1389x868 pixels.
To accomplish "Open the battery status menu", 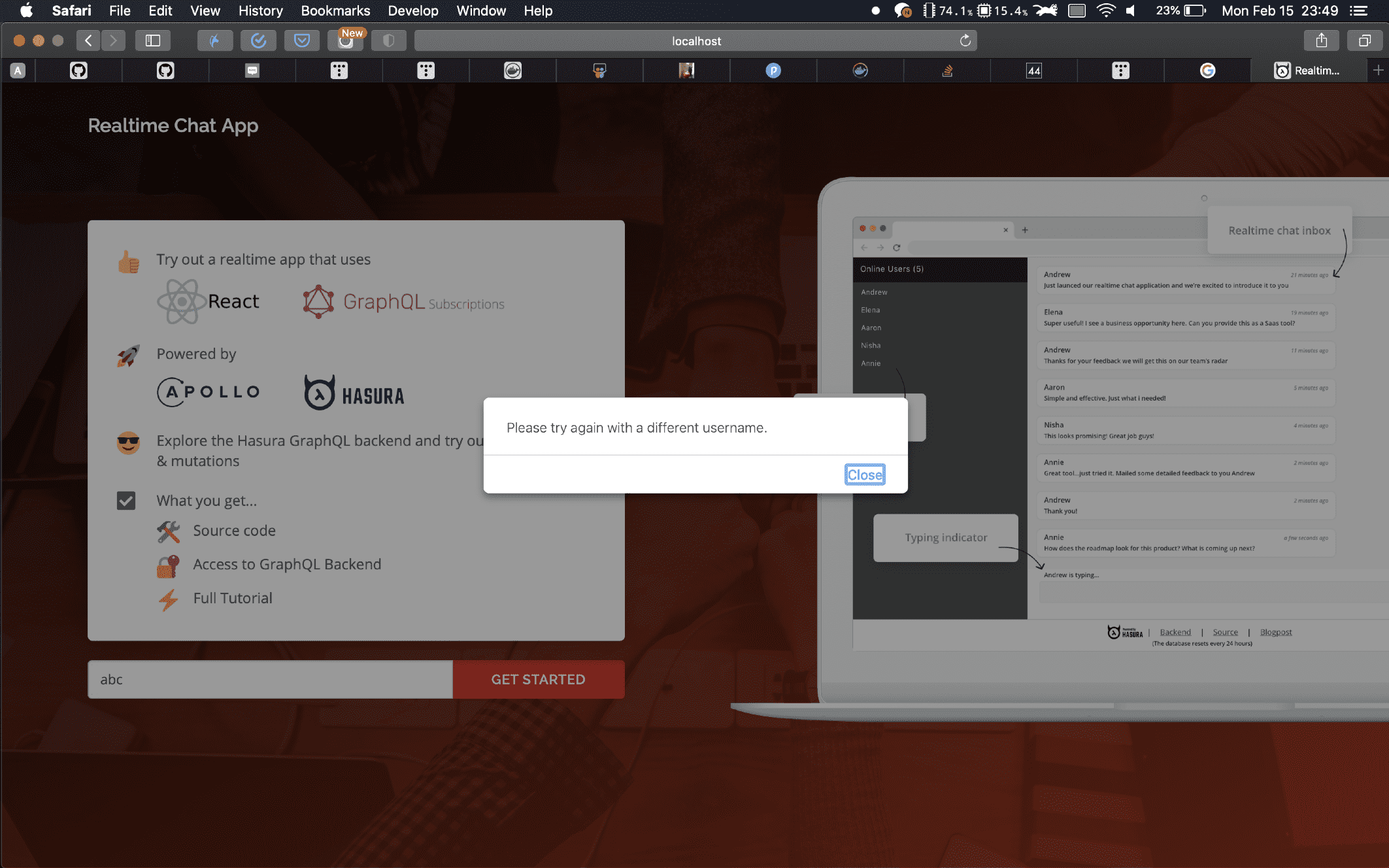I will [1194, 10].
